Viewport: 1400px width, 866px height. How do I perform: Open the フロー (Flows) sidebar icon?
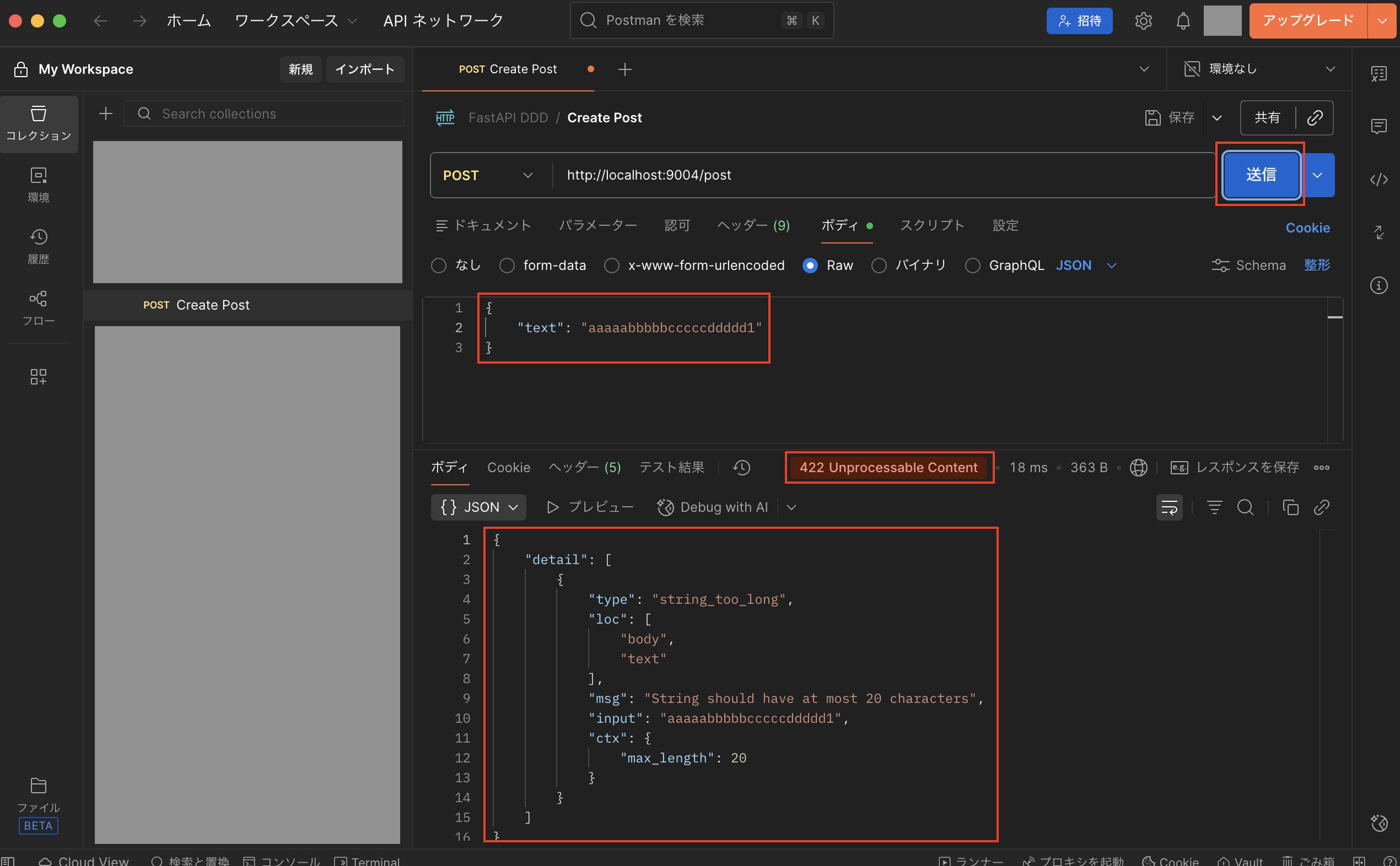tap(39, 307)
